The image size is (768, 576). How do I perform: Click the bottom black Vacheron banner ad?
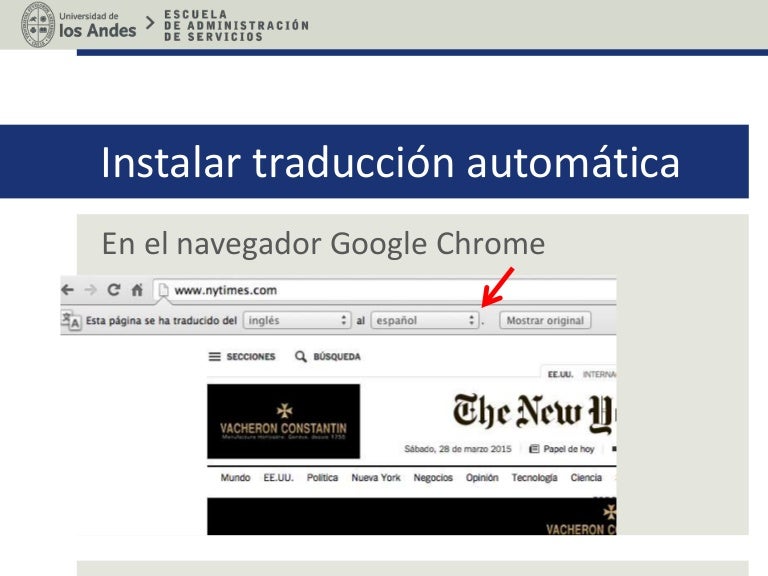(411, 516)
